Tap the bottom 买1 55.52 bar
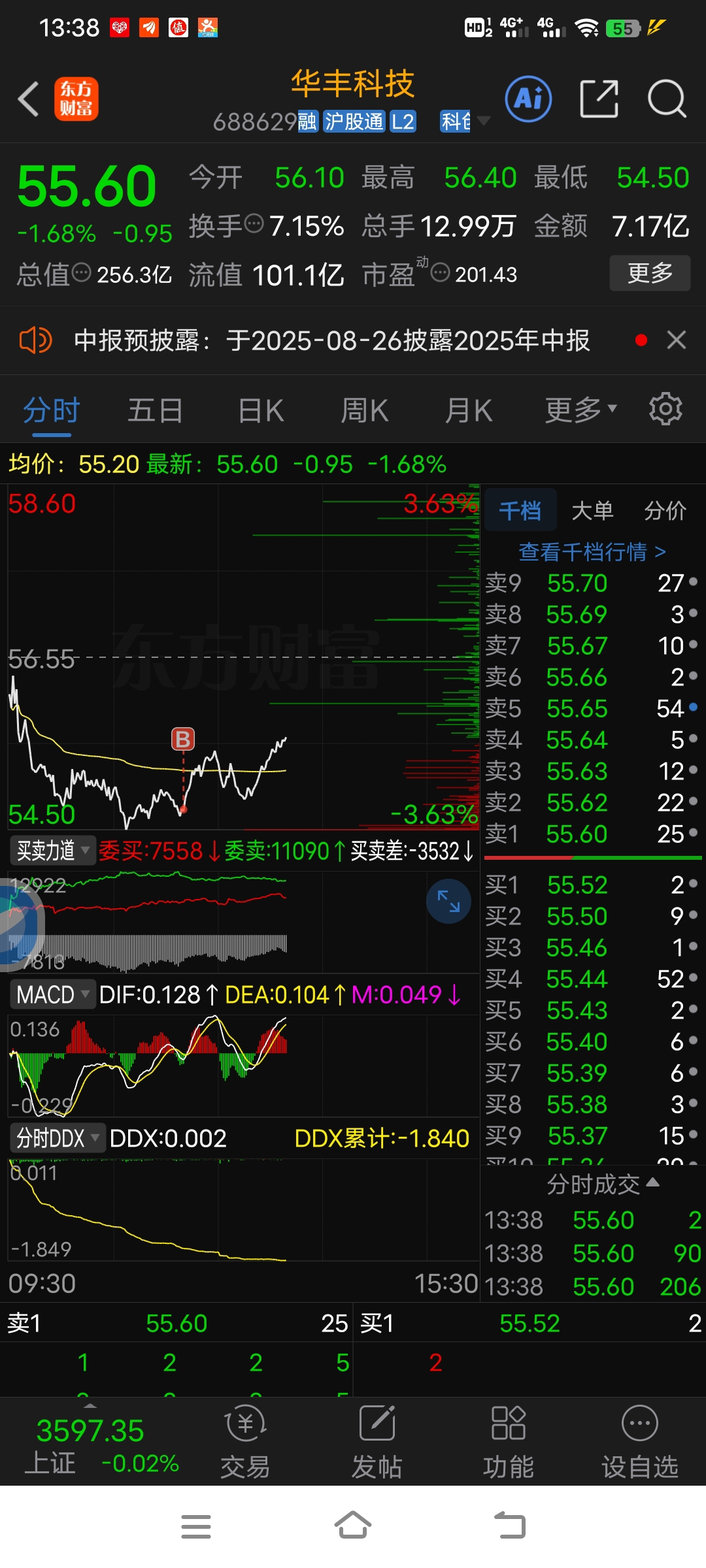The height and width of the screenshot is (1568, 706). point(530,1323)
